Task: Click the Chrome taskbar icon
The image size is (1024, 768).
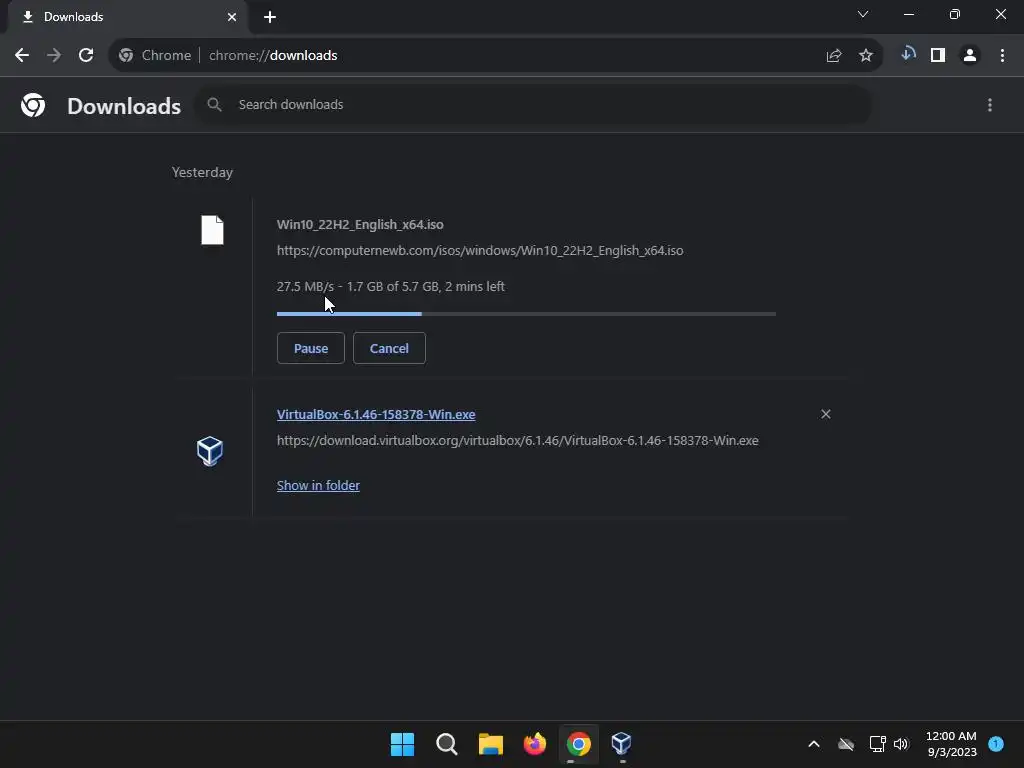Action: point(579,744)
